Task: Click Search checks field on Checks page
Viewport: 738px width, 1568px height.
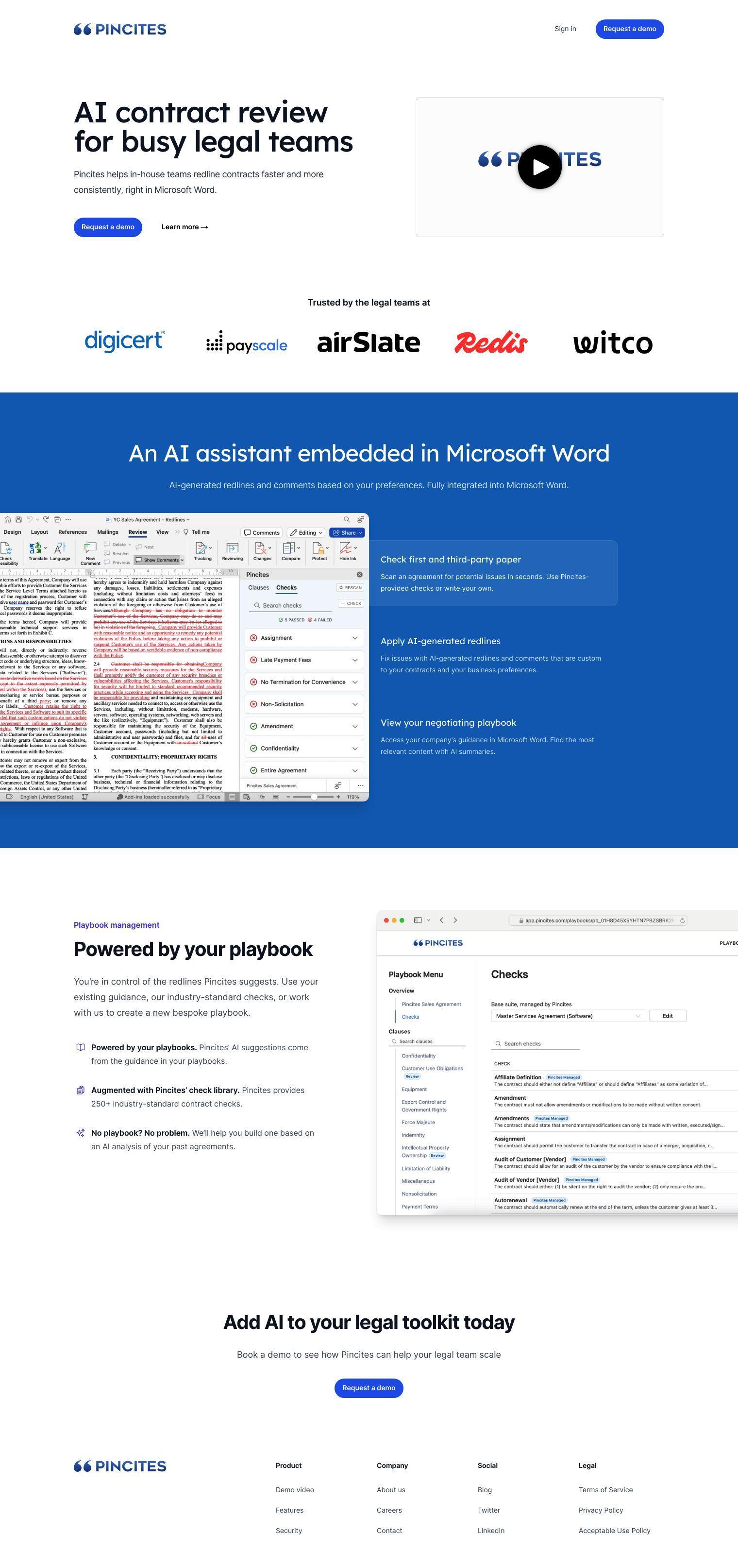Action: 536,1043
